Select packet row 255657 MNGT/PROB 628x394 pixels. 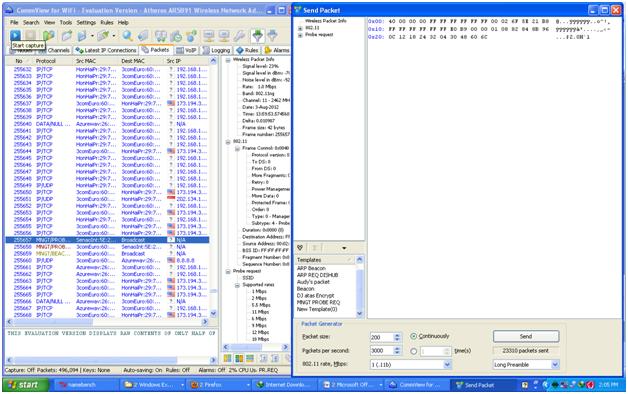pos(107,240)
